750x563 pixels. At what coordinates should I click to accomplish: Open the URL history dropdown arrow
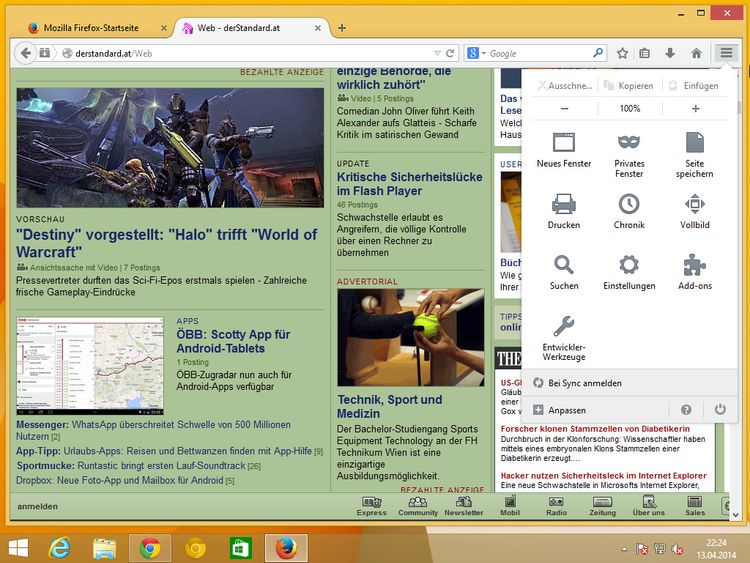pyautogui.click(x=437, y=53)
